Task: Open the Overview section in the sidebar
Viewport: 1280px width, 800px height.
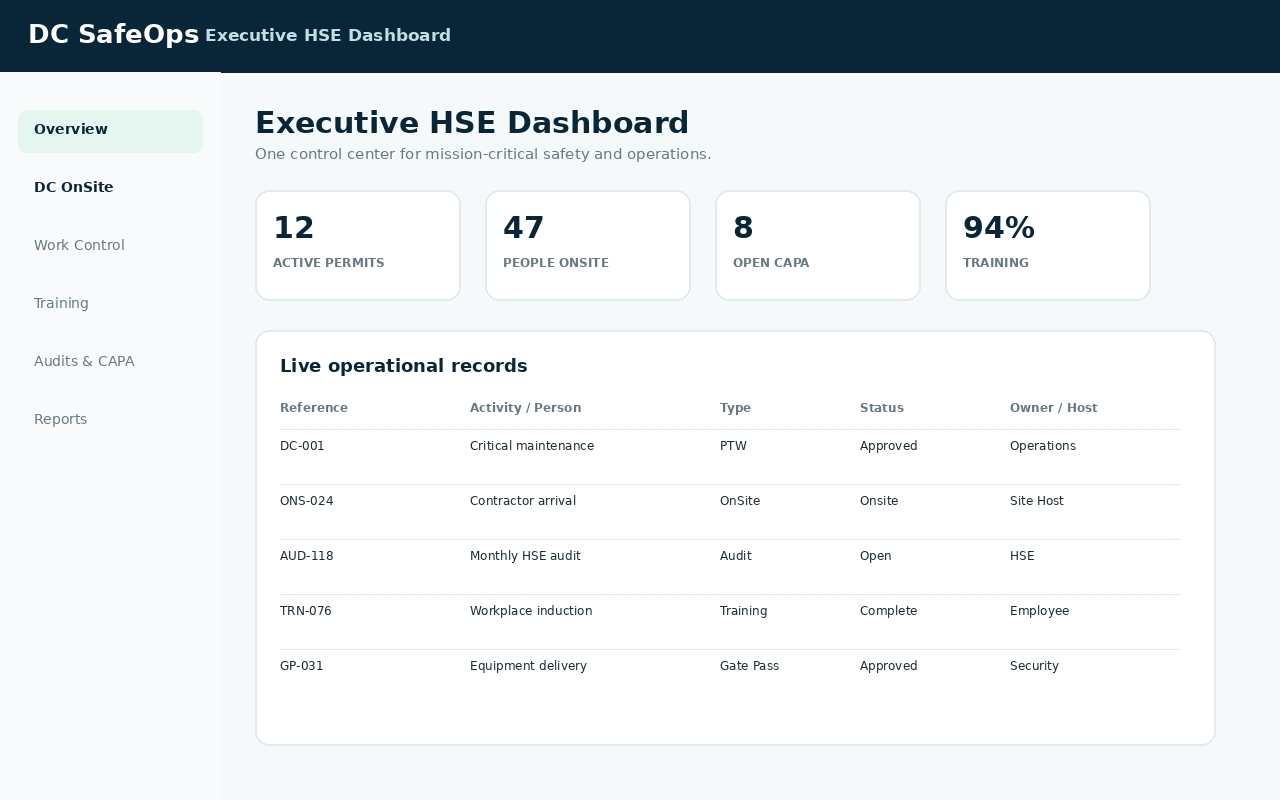Action: [110, 131]
